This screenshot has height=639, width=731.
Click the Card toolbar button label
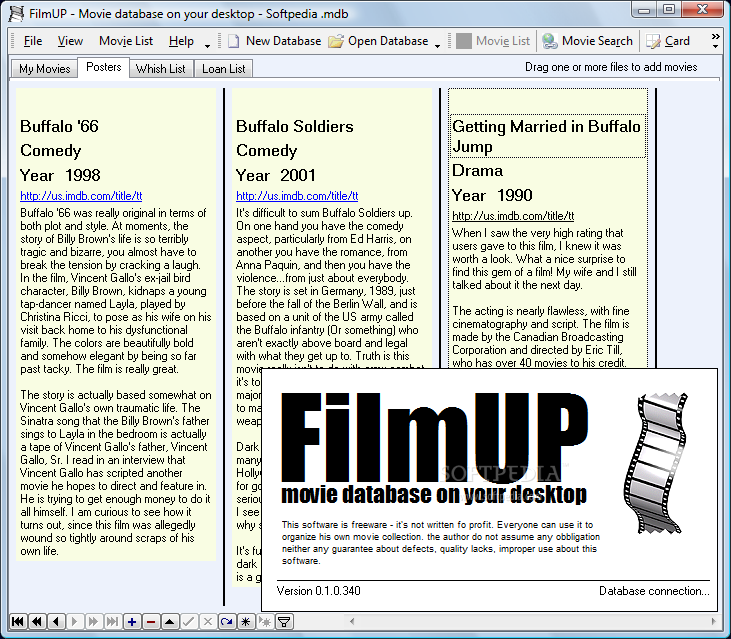(677, 41)
